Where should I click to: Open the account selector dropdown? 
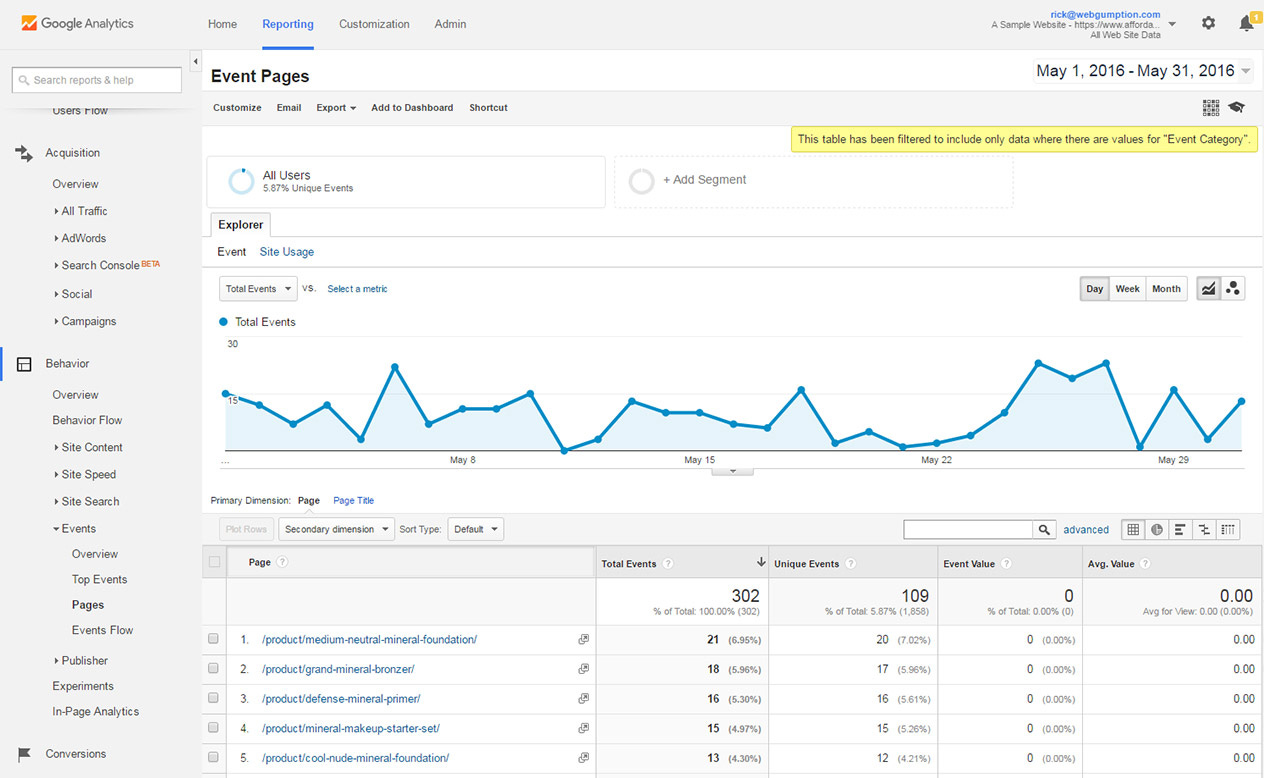tap(1172, 24)
